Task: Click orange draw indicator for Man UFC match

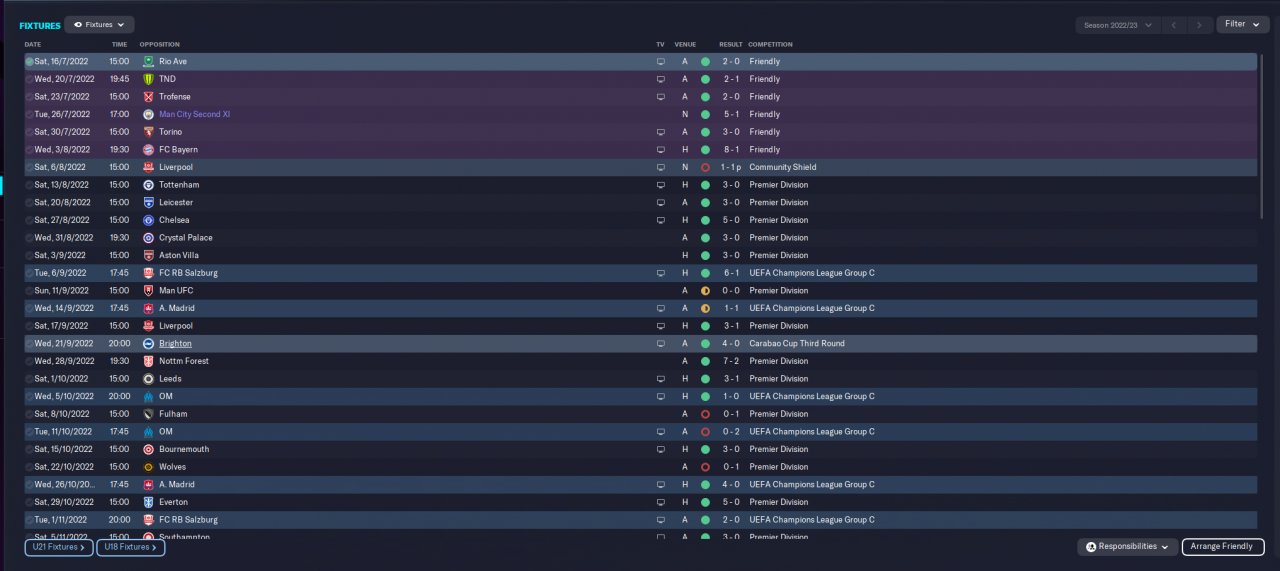Action: 705,291
